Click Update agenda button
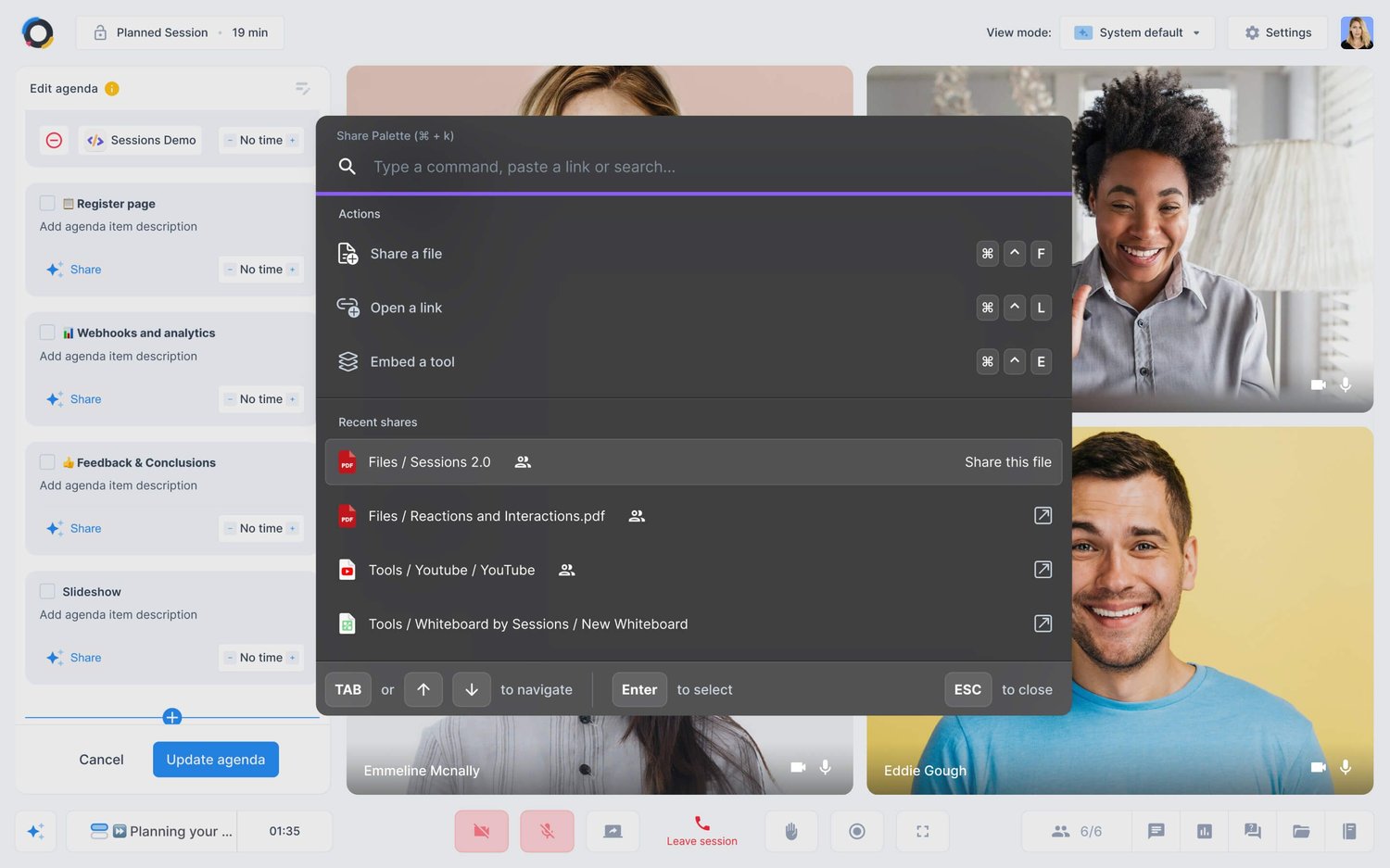The image size is (1390, 868). pos(216,760)
